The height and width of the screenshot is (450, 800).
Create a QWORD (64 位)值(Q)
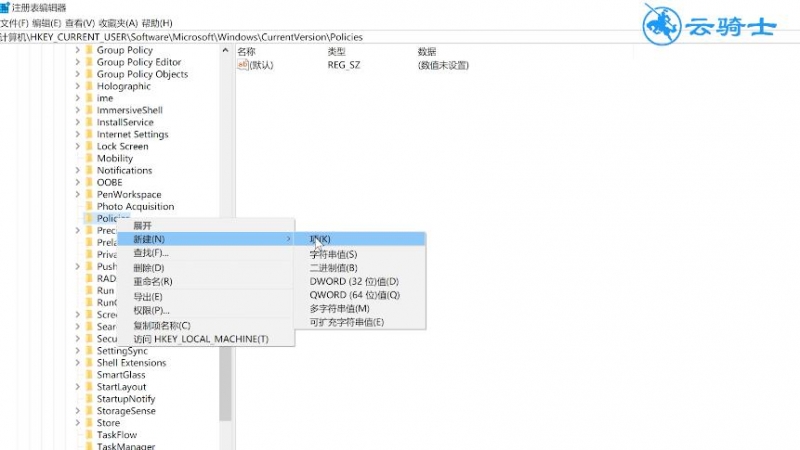[x=360, y=295]
